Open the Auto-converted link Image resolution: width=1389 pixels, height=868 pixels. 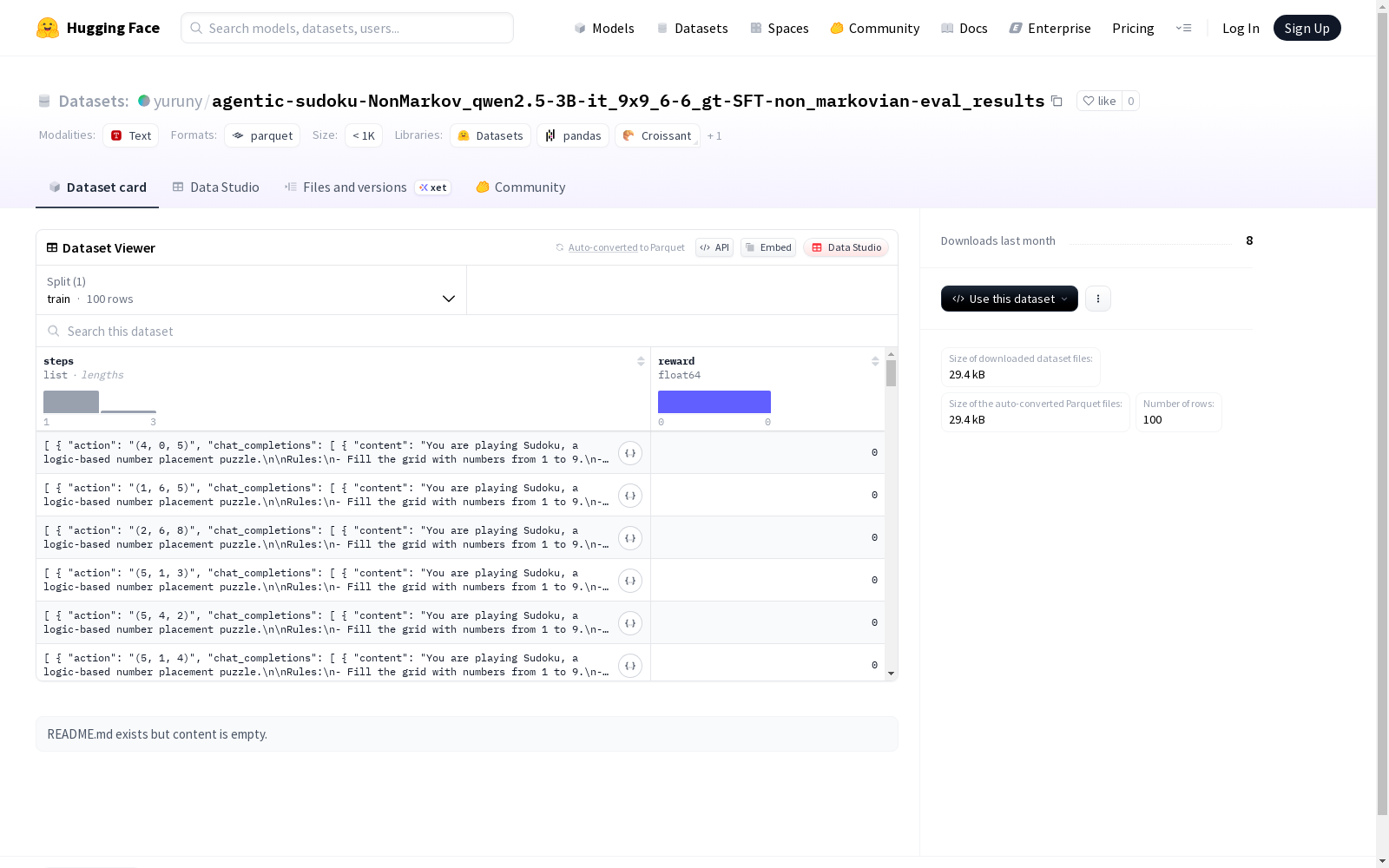point(603,247)
